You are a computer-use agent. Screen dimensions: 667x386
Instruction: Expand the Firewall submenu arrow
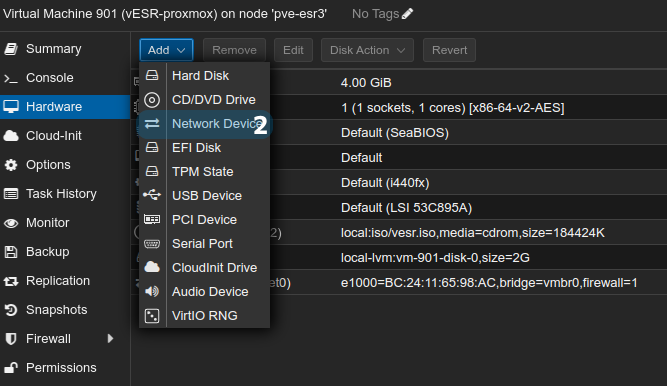click(111, 339)
